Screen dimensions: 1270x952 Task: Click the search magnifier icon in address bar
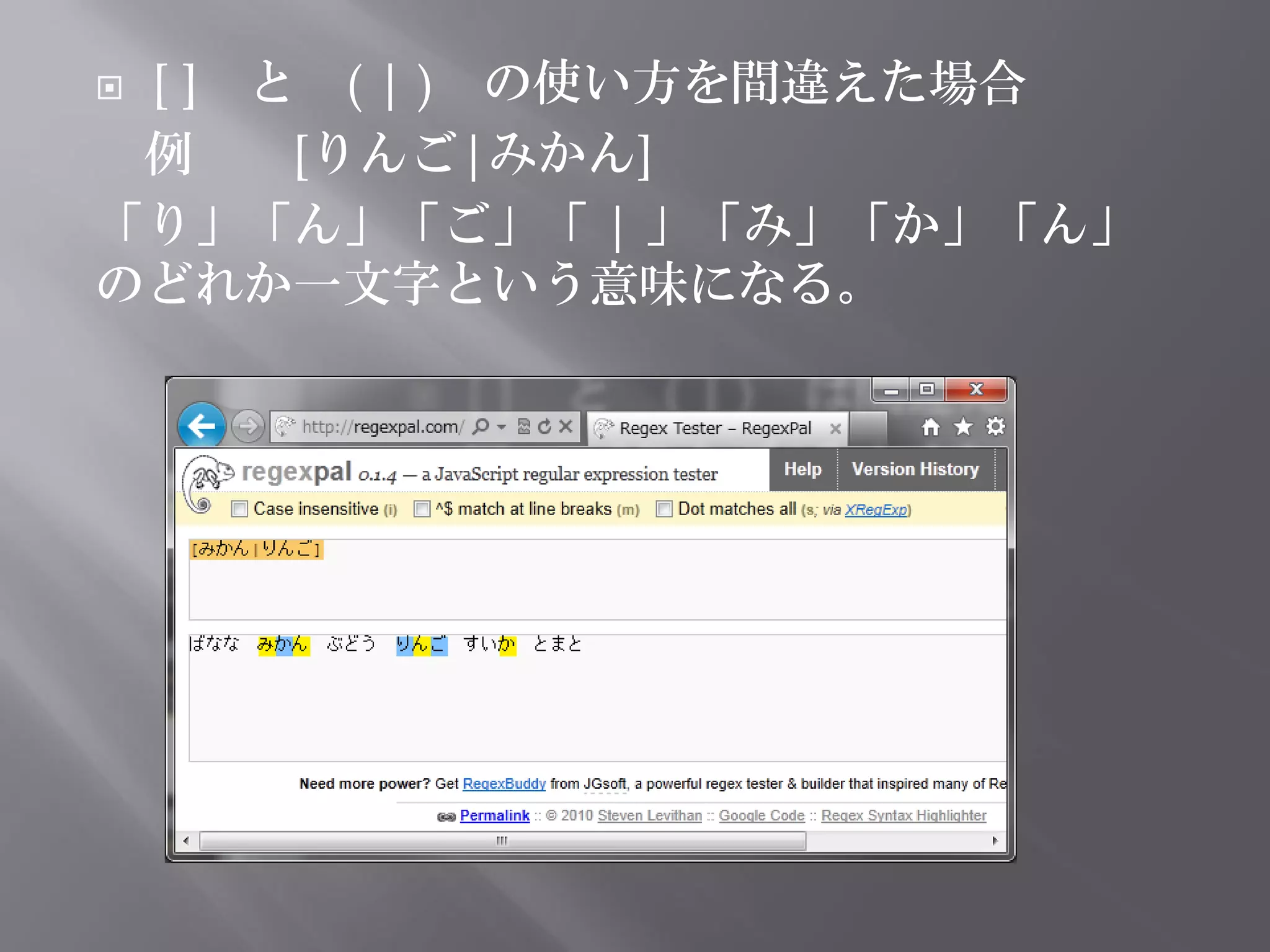[x=481, y=426]
